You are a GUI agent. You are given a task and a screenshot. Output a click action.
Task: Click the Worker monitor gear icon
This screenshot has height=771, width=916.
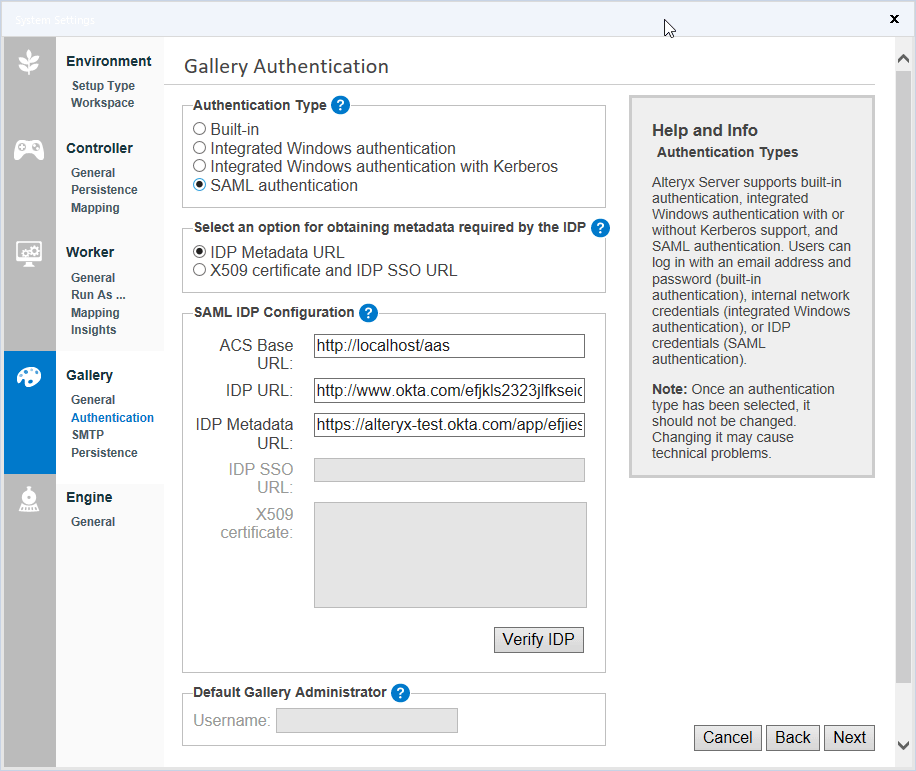pos(29,254)
